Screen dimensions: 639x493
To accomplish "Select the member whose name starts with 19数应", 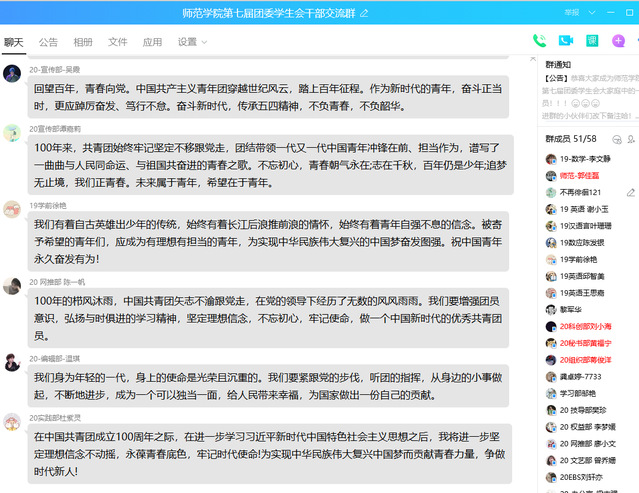I will (x=582, y=242).
